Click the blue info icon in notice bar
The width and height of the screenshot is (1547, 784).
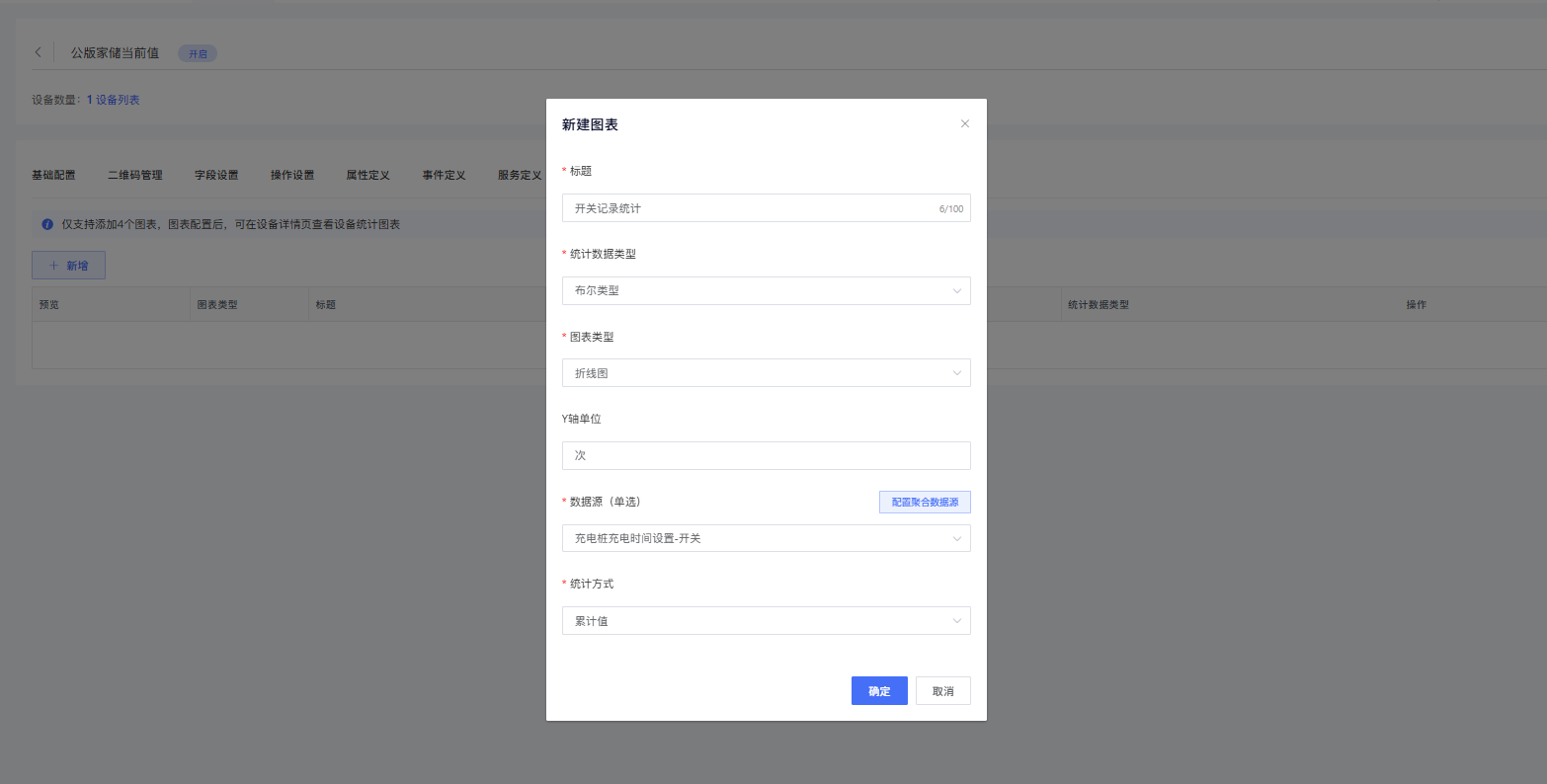pyautogui.click(x=47, y=224)
